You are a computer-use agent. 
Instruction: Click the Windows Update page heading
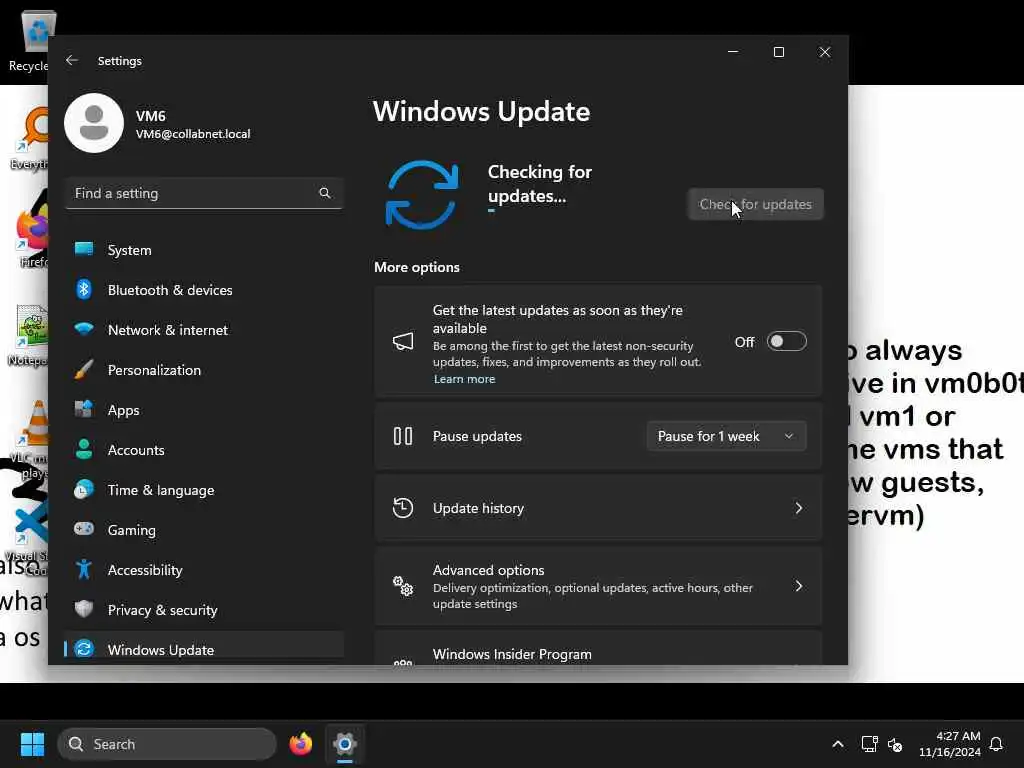pyautogui.click(x=481, y=112)
